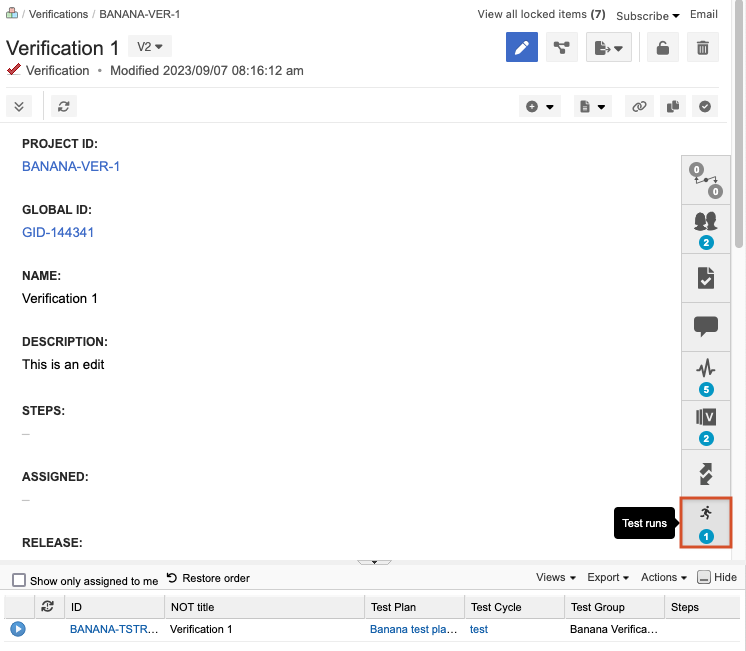Open the Views menu
Viewport: 746px width, 651px height.
point(556,578)
